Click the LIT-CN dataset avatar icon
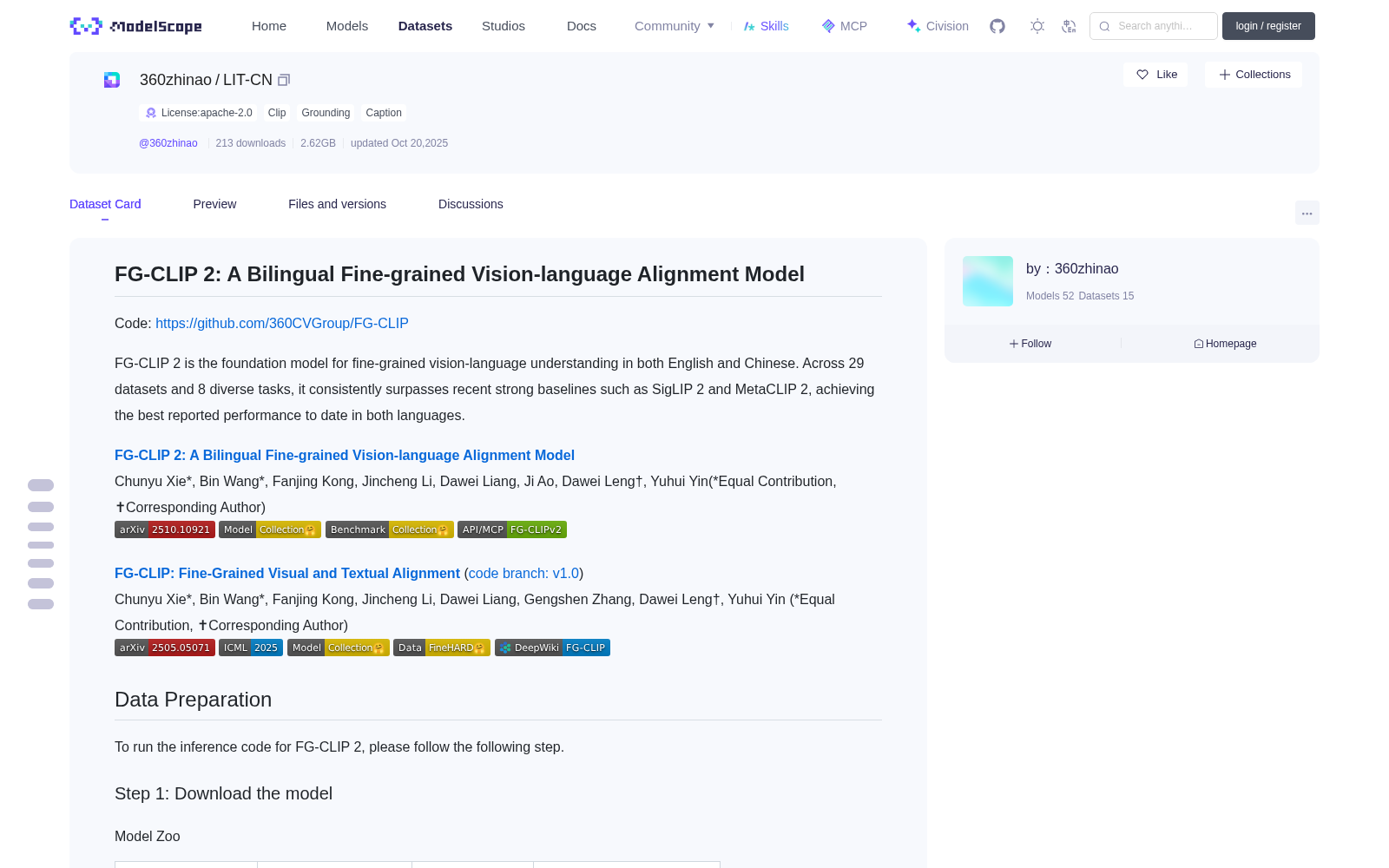 coord(112,80)
